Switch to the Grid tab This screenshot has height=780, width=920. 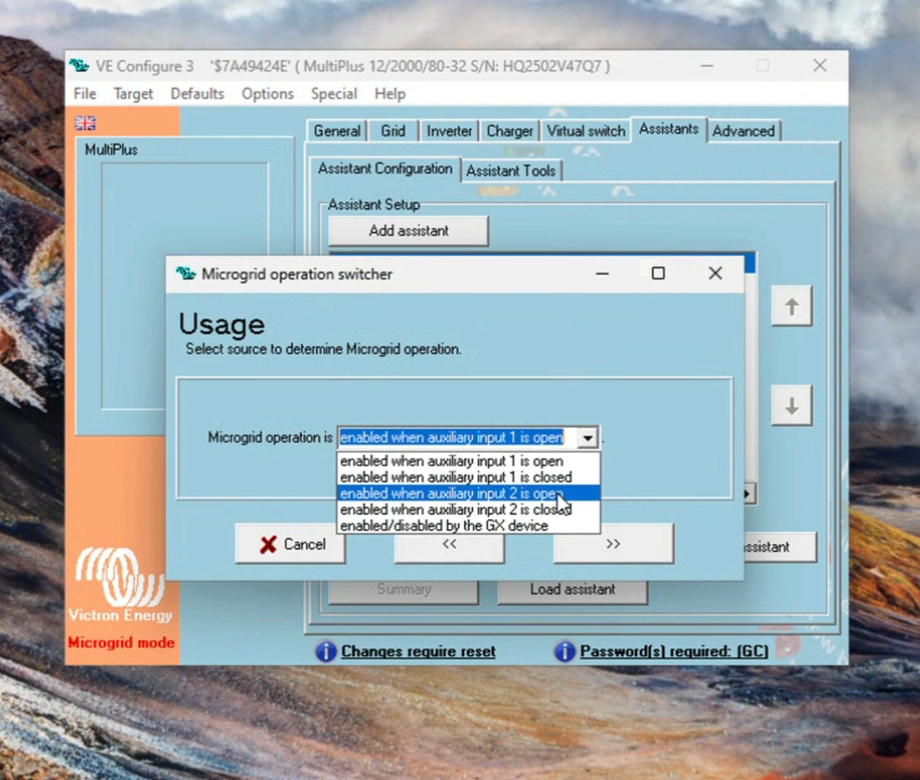pos(393,131)
